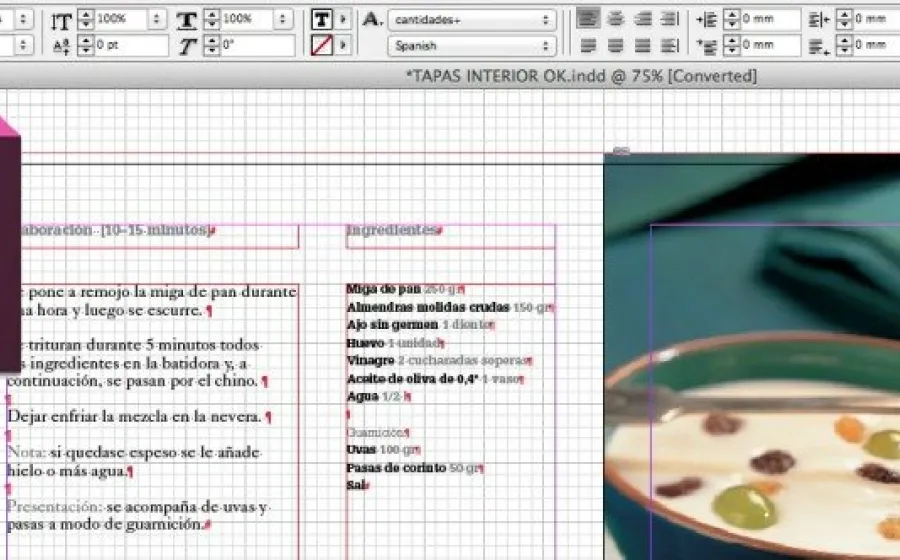
Task: Click the Skew (false italic) icon
Action: coord(187,45)
